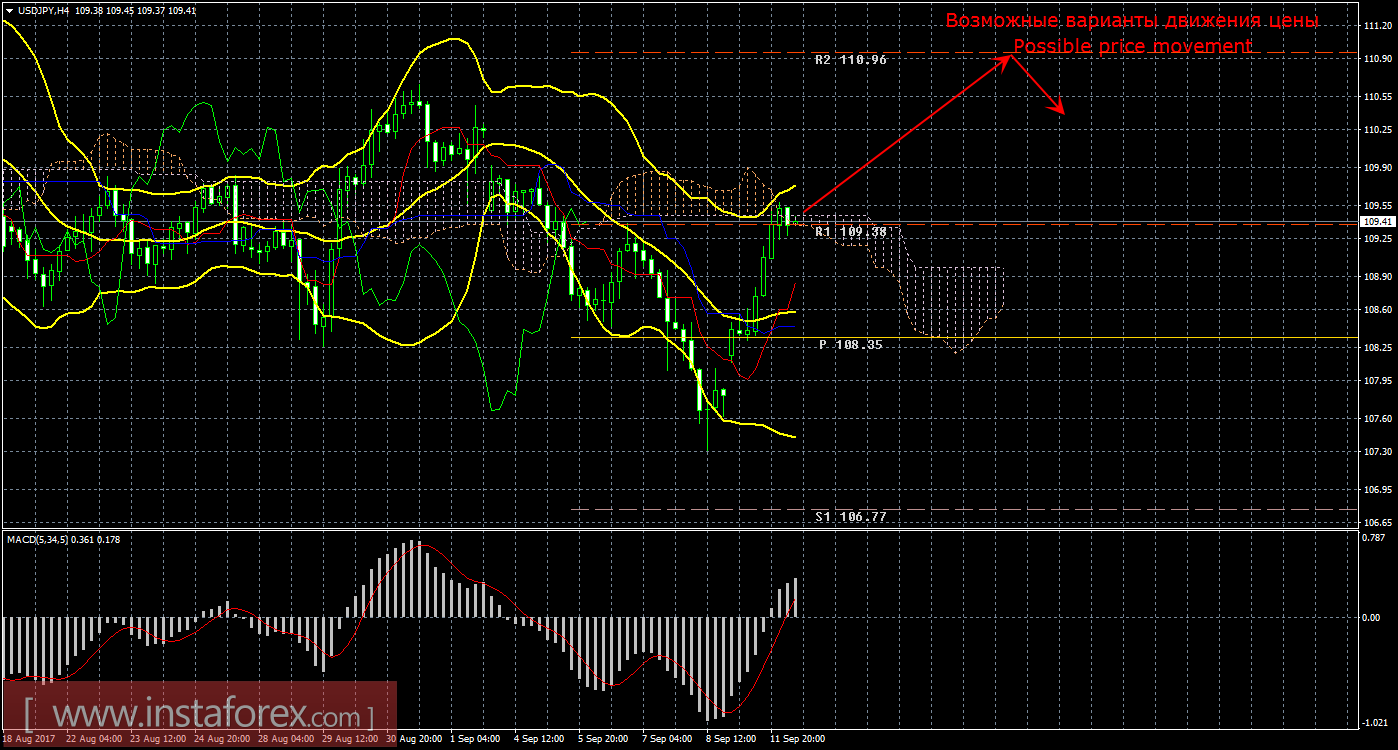Click the 18 Aug 2017 date label

(x=28, y=739)
